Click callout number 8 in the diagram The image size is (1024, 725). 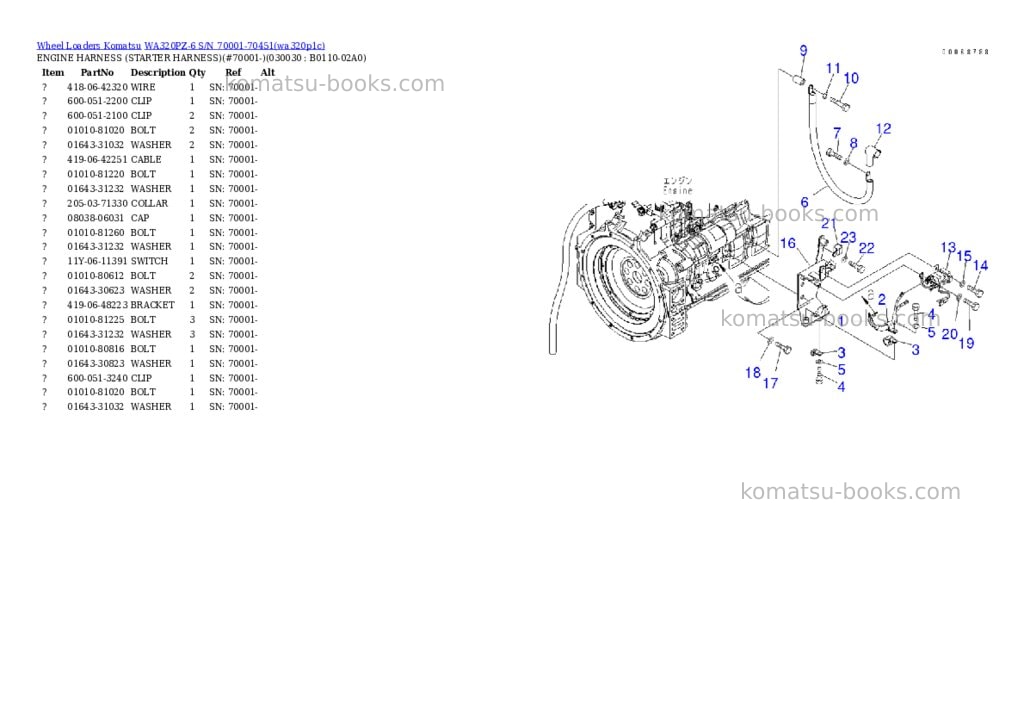(x=853, y=143)
